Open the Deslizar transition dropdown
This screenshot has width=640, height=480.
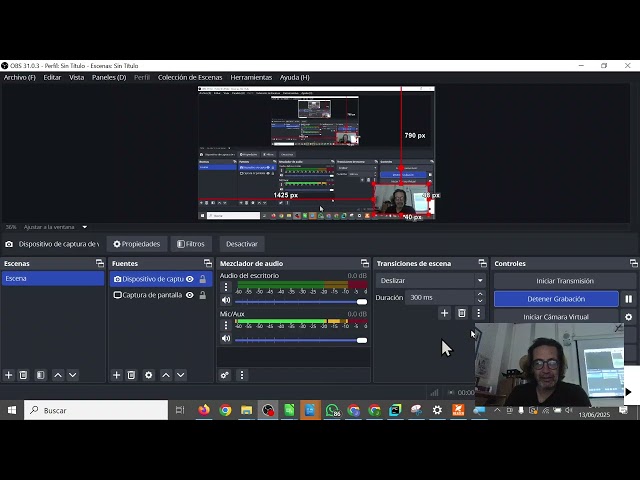(431, 280)
